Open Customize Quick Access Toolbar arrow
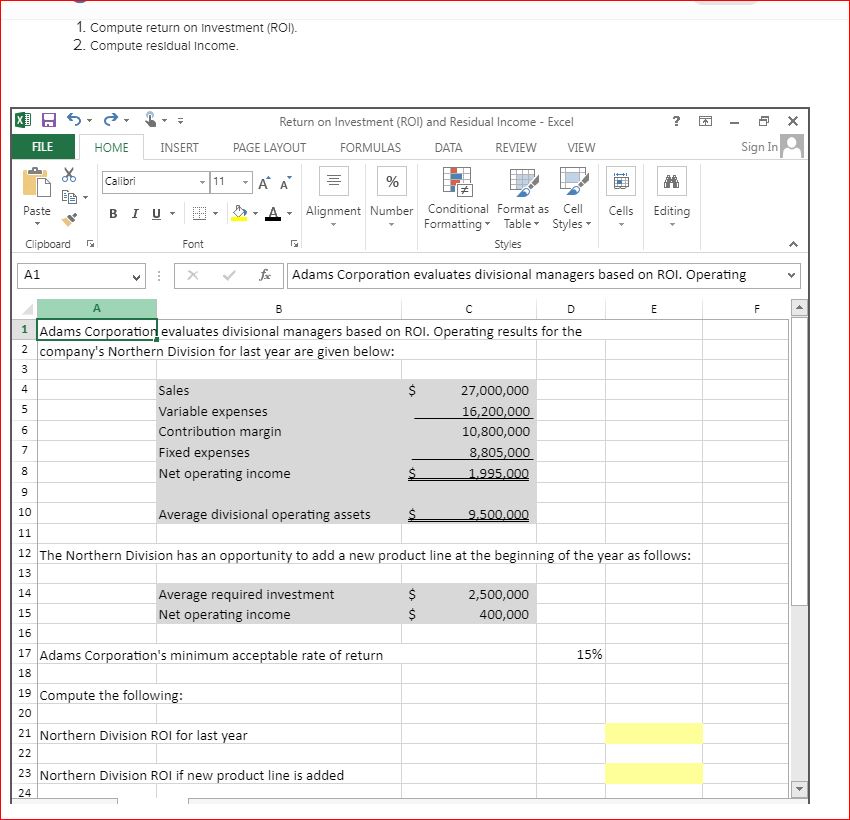The width and height of the screenshot is (850, 820). [181, 121]
